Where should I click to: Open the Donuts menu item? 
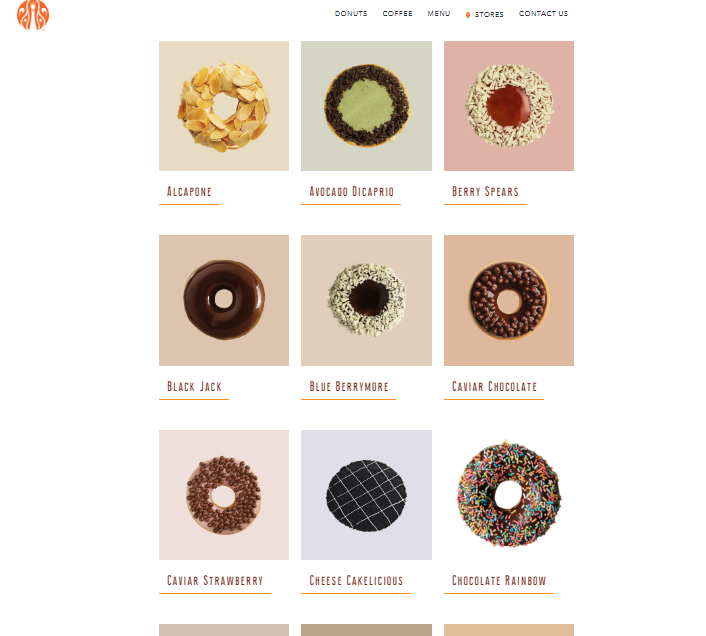[x=351, y=14]
